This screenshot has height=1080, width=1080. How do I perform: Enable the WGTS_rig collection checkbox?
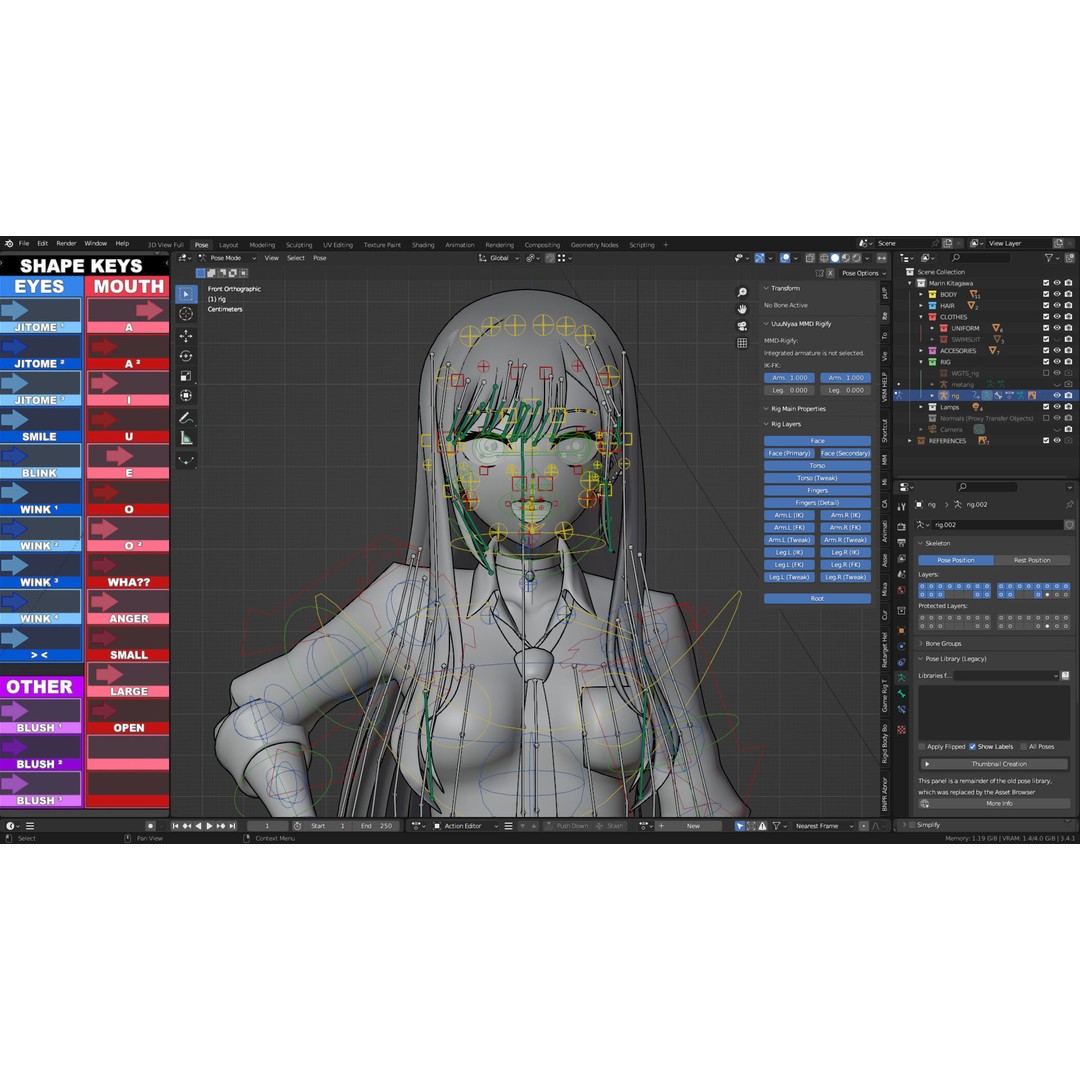(x=1046, y=373)
